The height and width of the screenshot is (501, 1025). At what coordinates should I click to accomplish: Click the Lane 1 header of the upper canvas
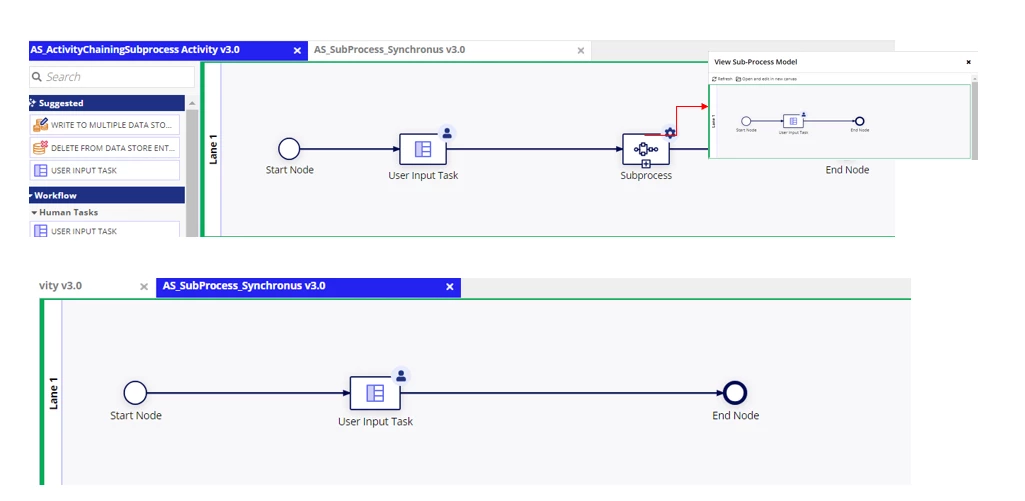point(212,150)
